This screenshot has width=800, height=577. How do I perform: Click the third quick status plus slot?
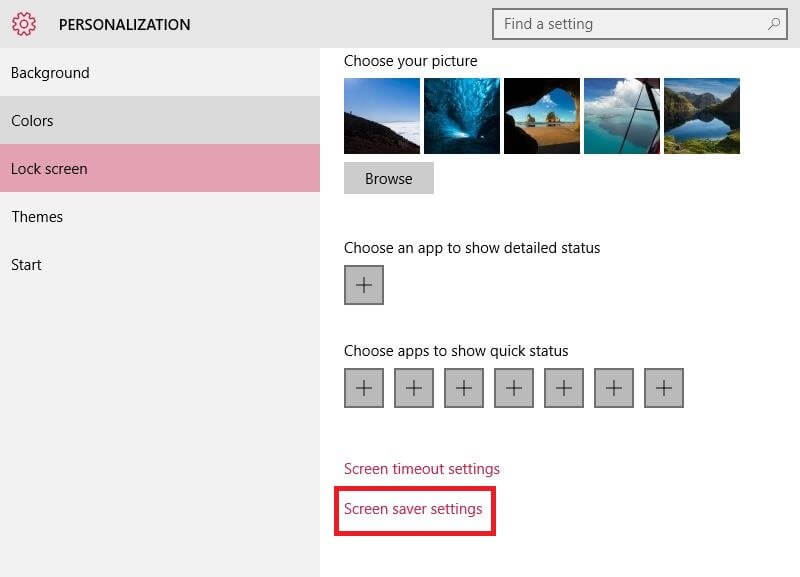[464, 388]
